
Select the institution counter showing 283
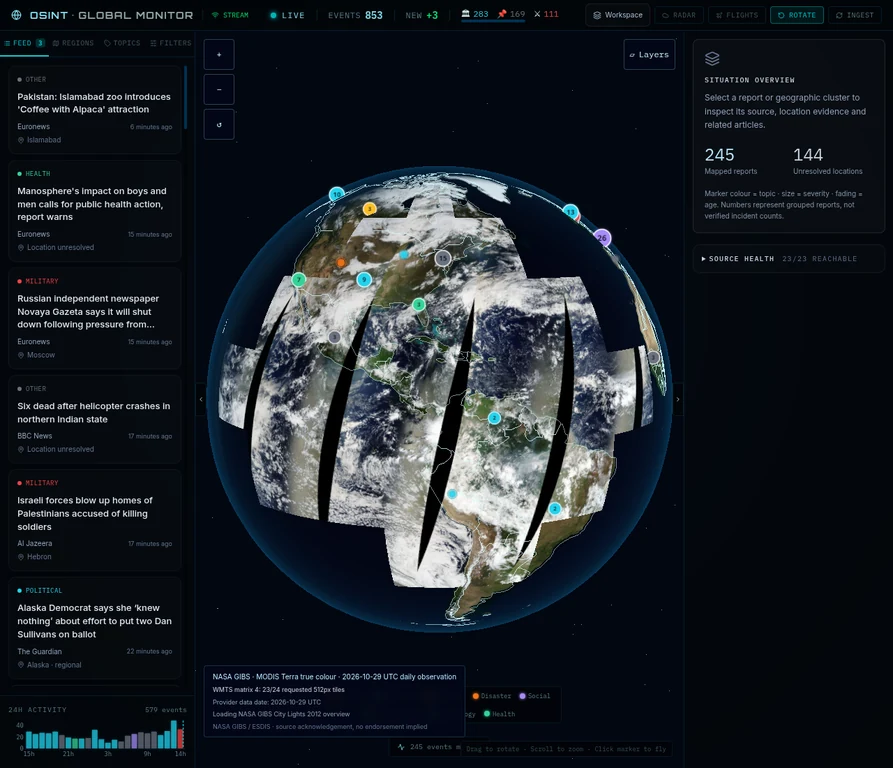pyautogui.click(x=474, y=14)
